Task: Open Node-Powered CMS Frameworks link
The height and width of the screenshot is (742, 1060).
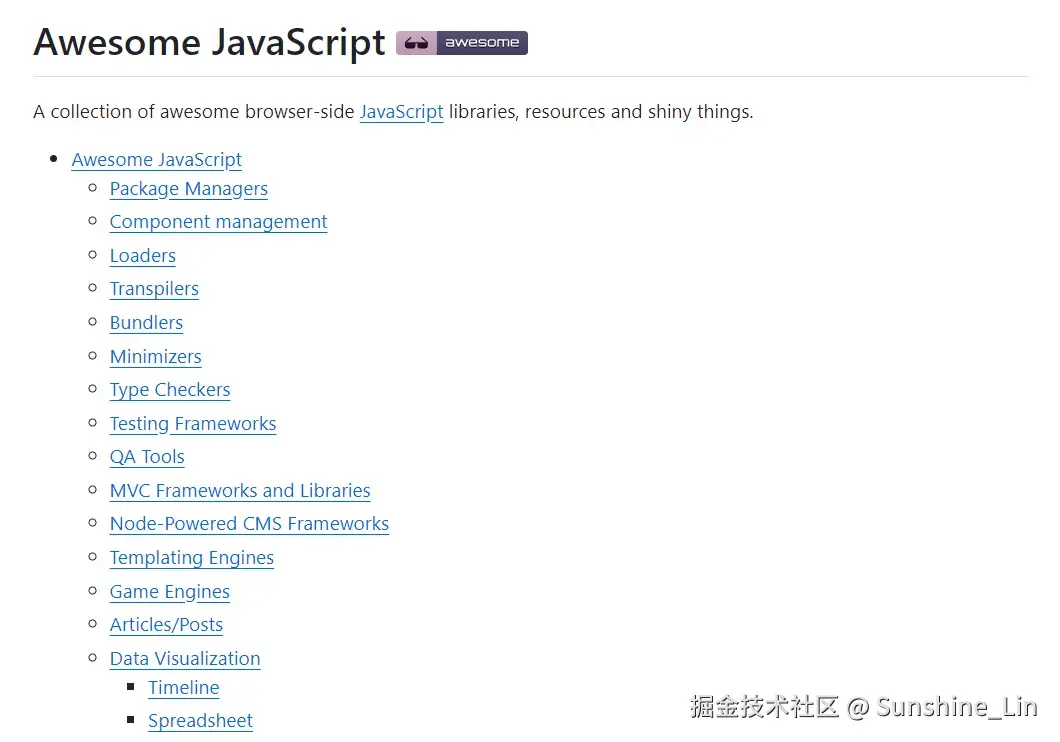Action: click(x=249, y=524)
